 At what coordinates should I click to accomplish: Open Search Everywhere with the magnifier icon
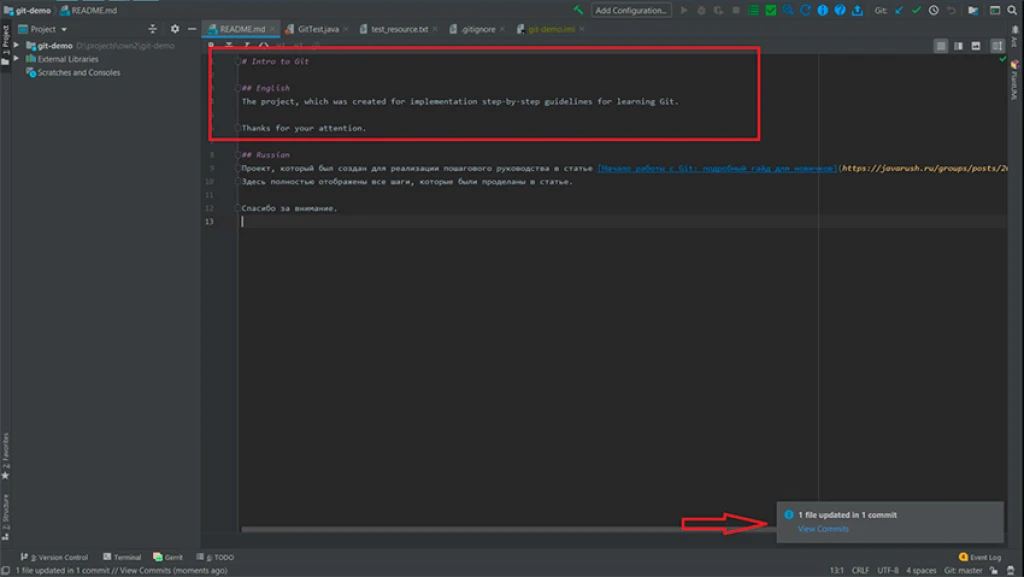(1010, 10)
